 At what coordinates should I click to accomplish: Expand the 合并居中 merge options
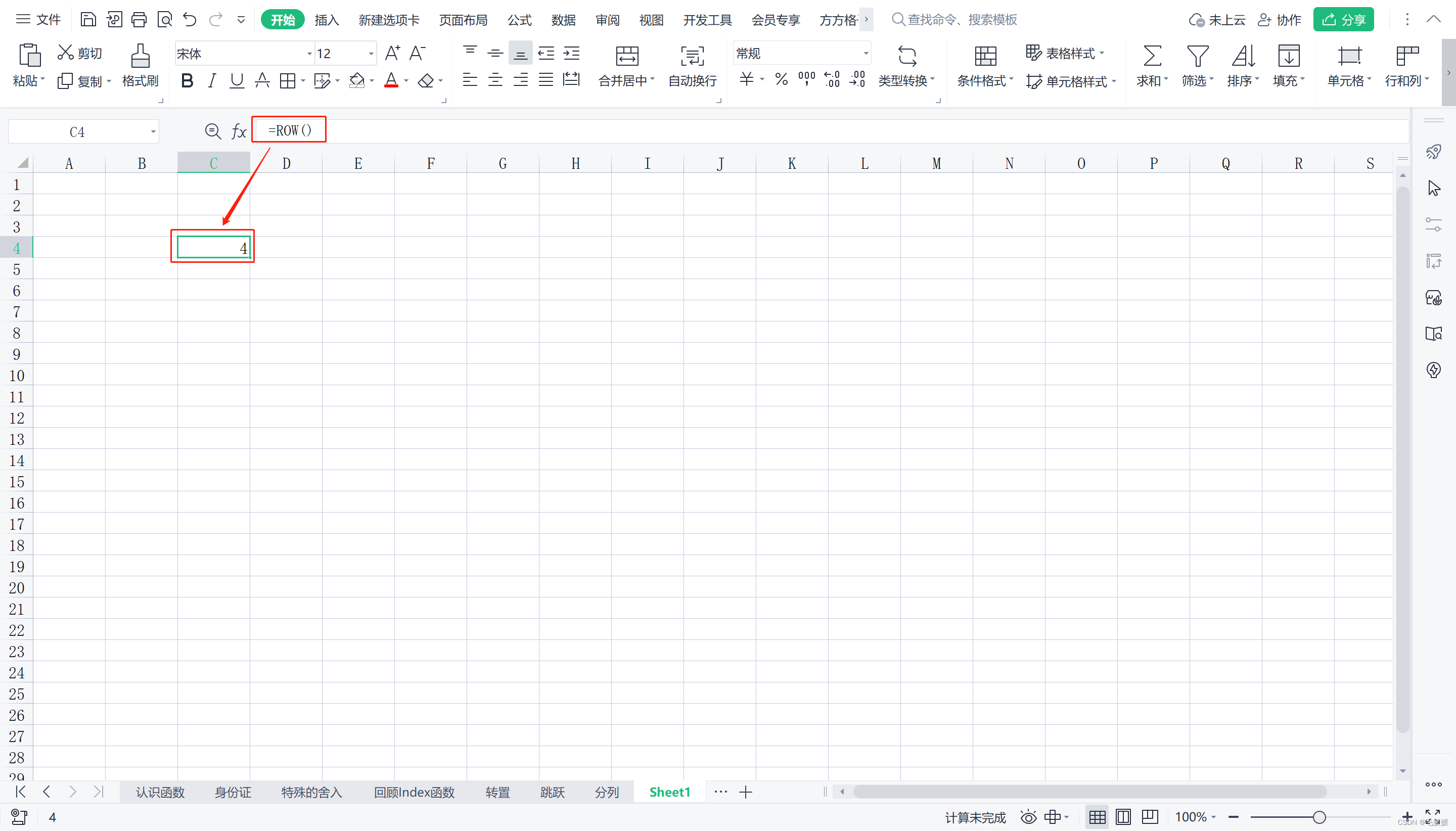(652, 80)
